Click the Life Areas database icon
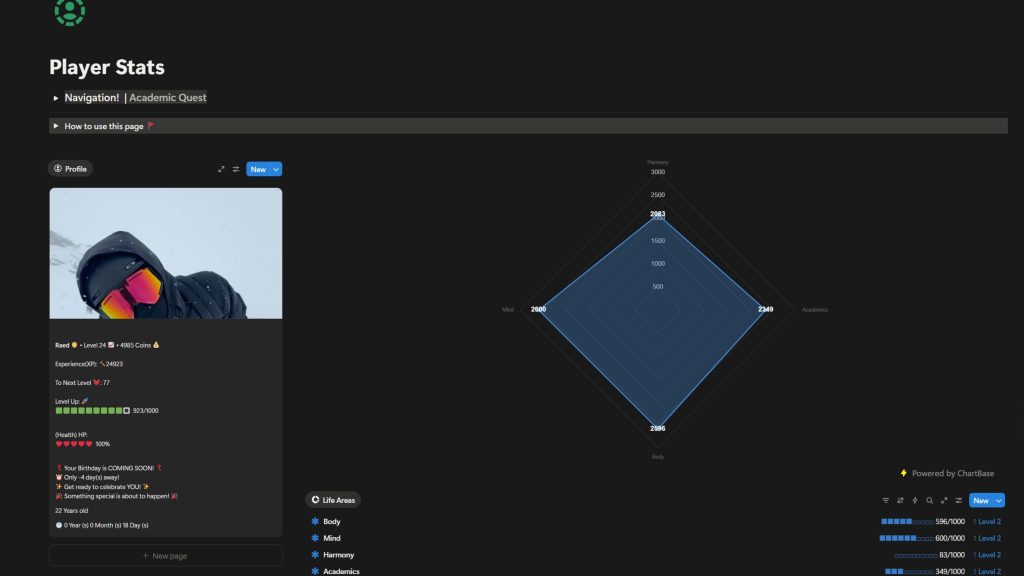This screenshot has width=1024, height=576. click(316, 499)
